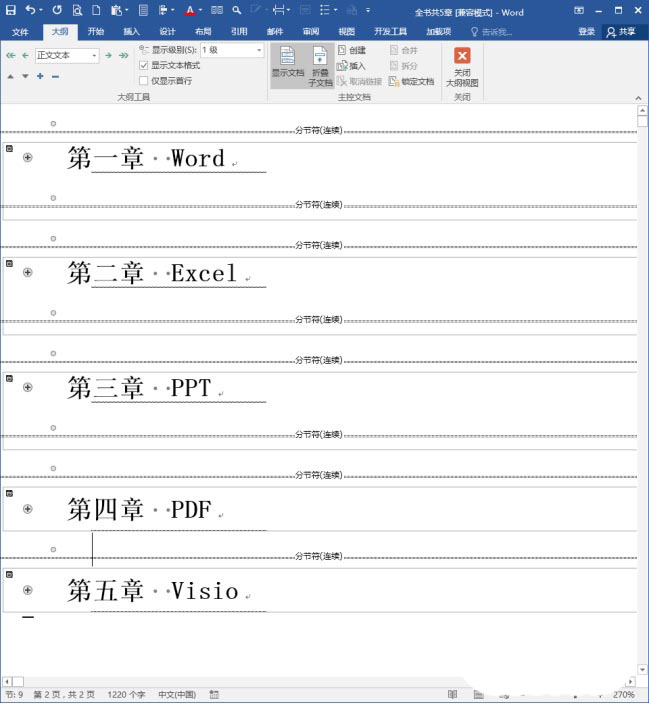Move outline item up
The height and width of the screenshot is (704, 649).
tap(11, 76)
